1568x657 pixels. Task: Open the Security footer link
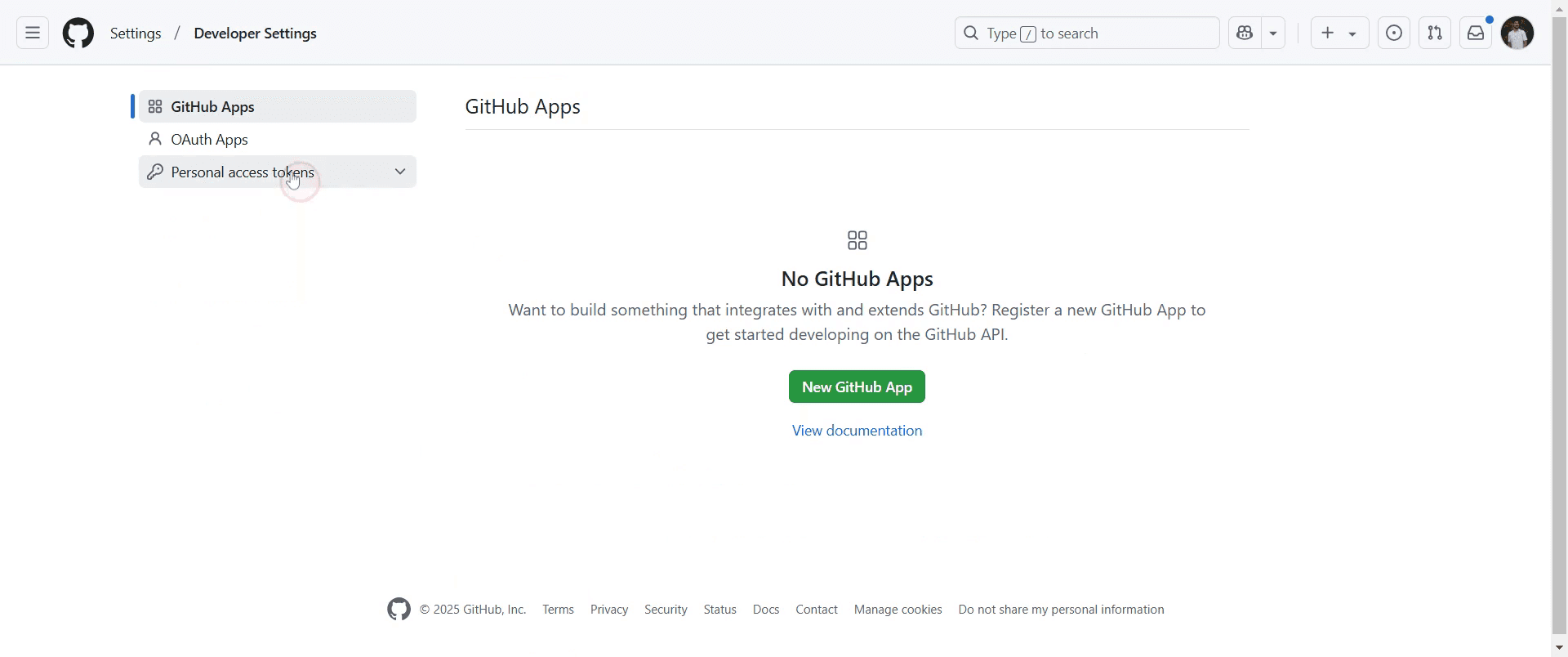coord(666,610)
